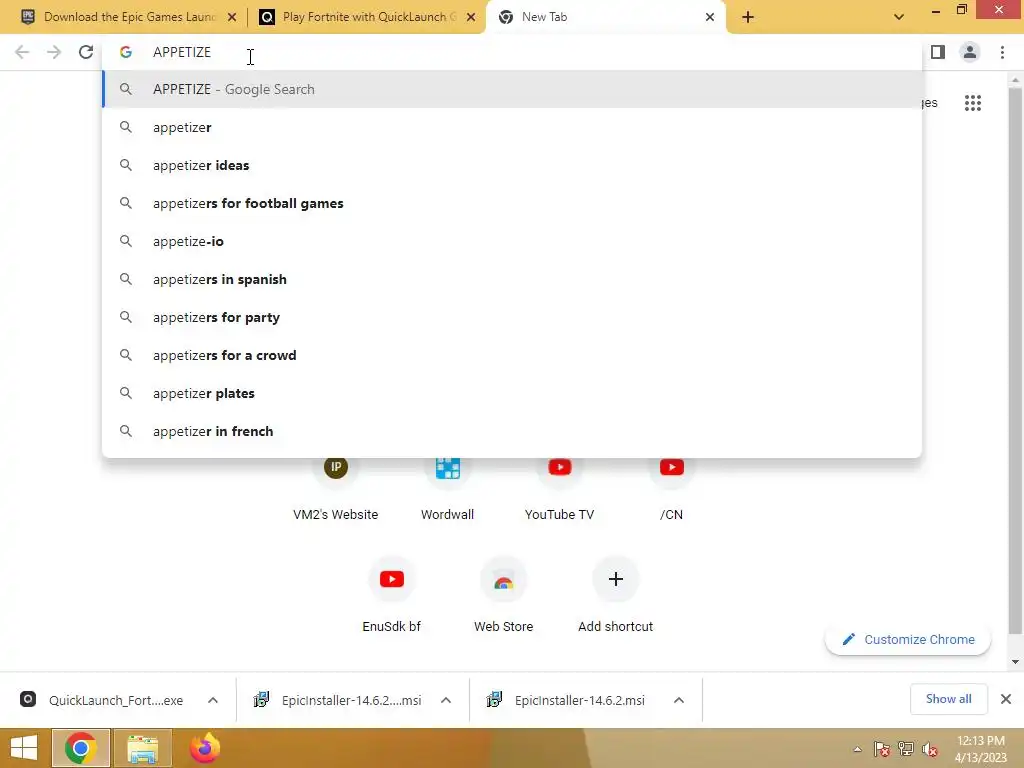Pick appetizers for football games suggestion
This screenshot has height=768, width=1024.
pos(513,203)
